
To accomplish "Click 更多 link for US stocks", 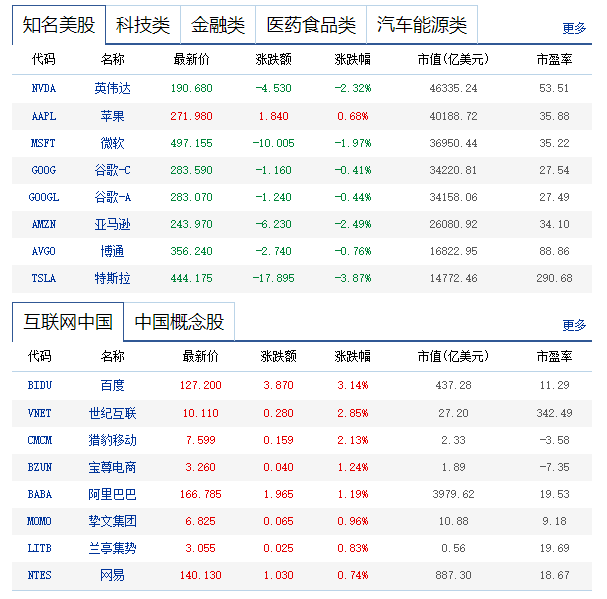I will 574,28.
